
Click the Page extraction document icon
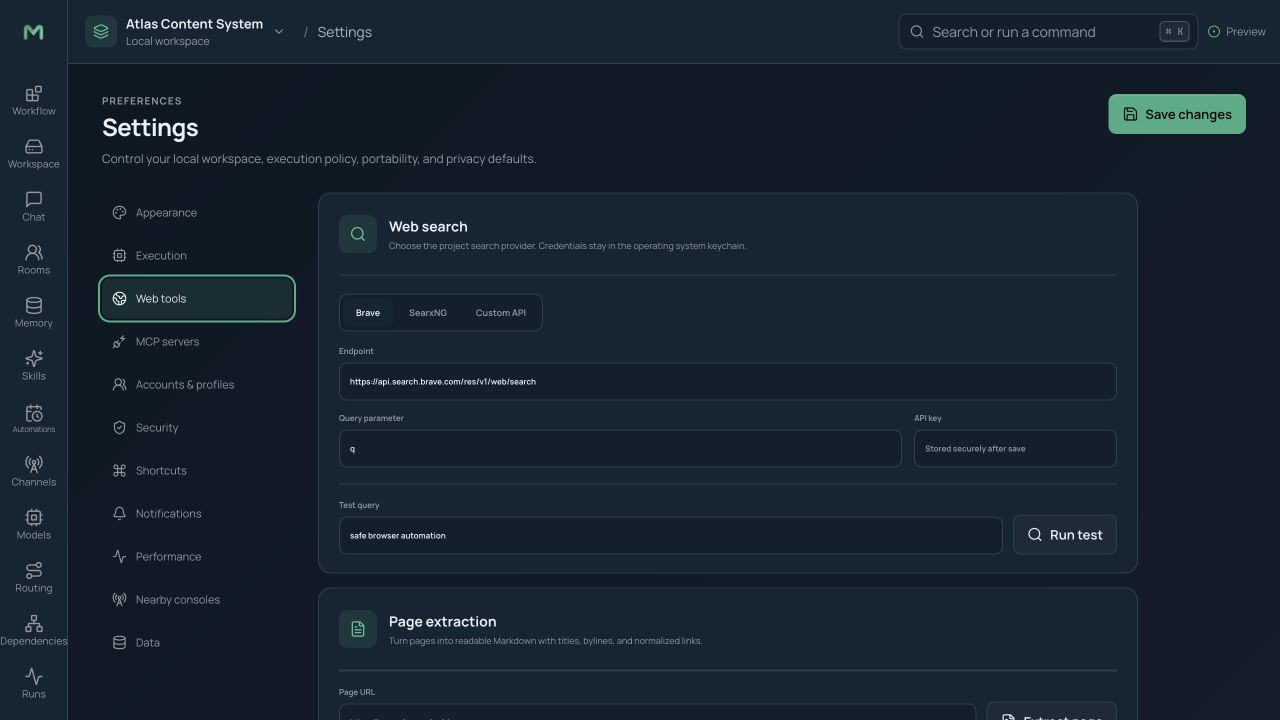coord(358,629)
